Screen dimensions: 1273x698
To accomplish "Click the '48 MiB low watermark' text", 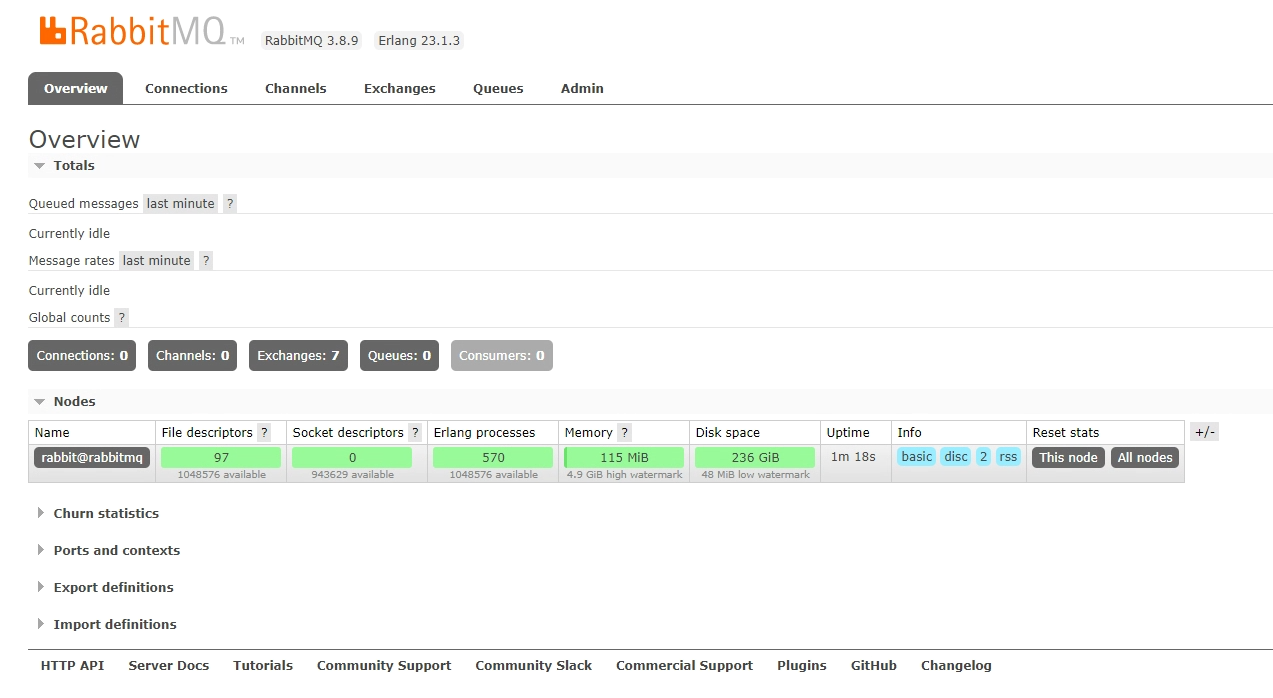I will [755, 475].
